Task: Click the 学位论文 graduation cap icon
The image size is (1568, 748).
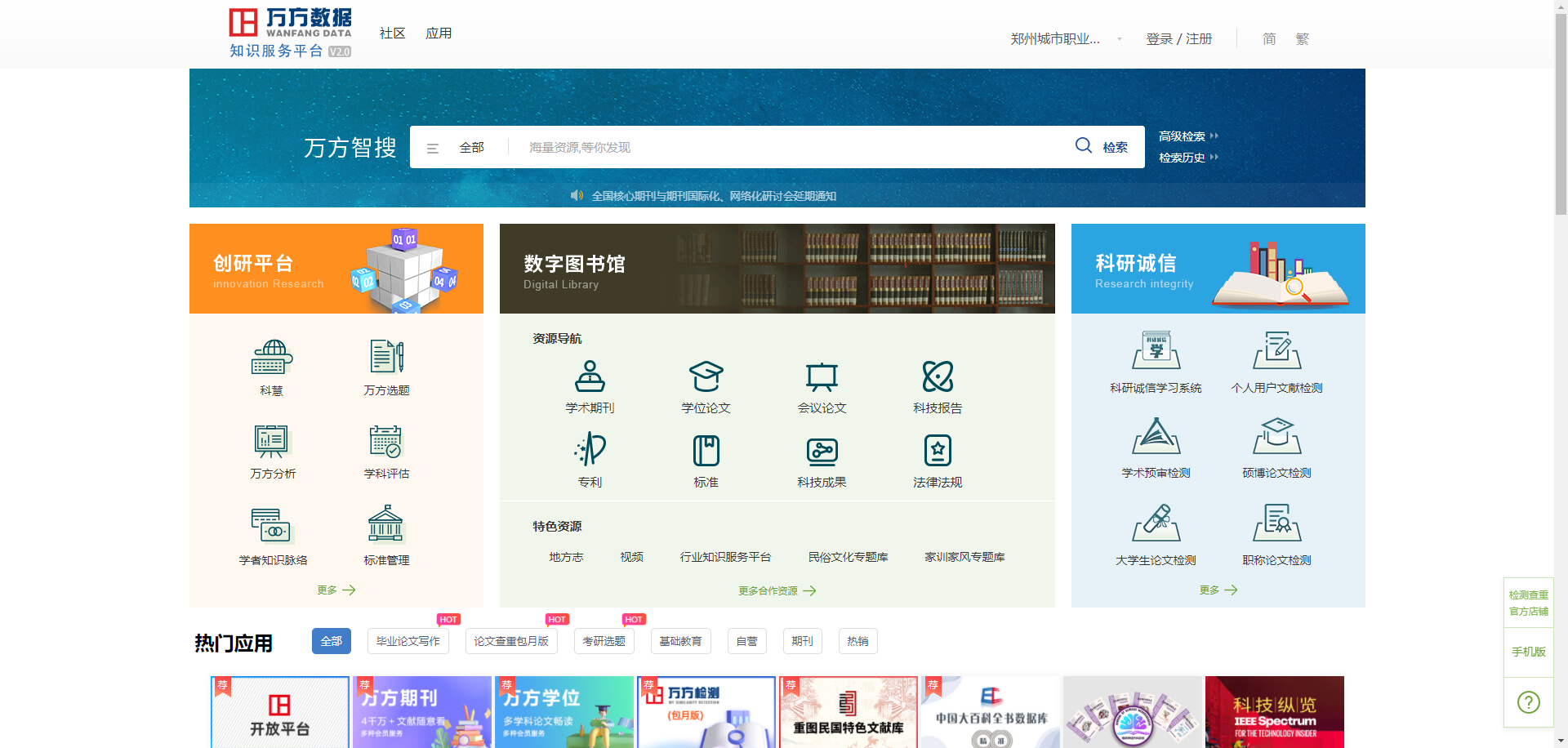Action: (x=706, y=377)
